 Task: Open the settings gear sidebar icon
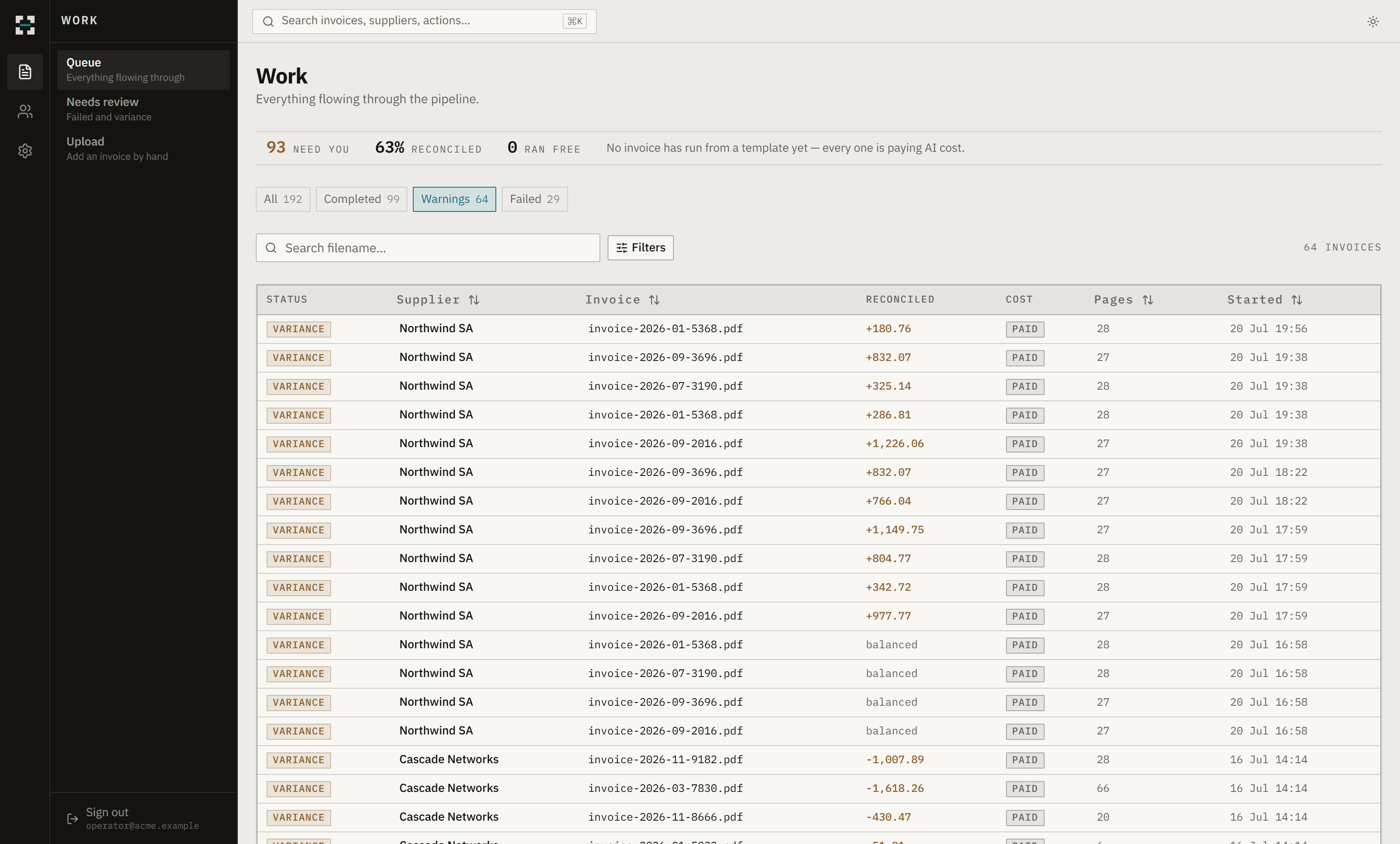click(25, 150)
